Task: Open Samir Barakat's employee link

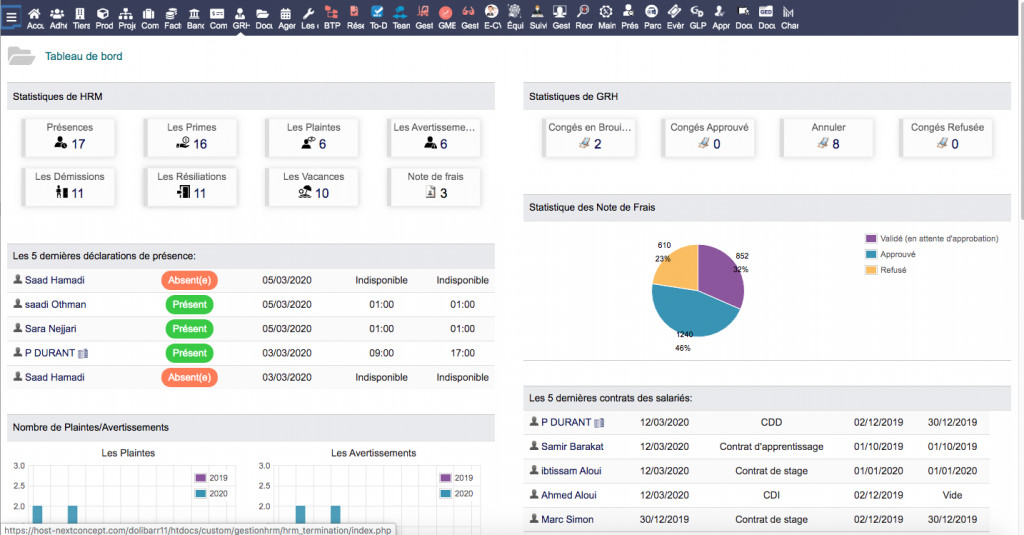Action: (574, 446)
